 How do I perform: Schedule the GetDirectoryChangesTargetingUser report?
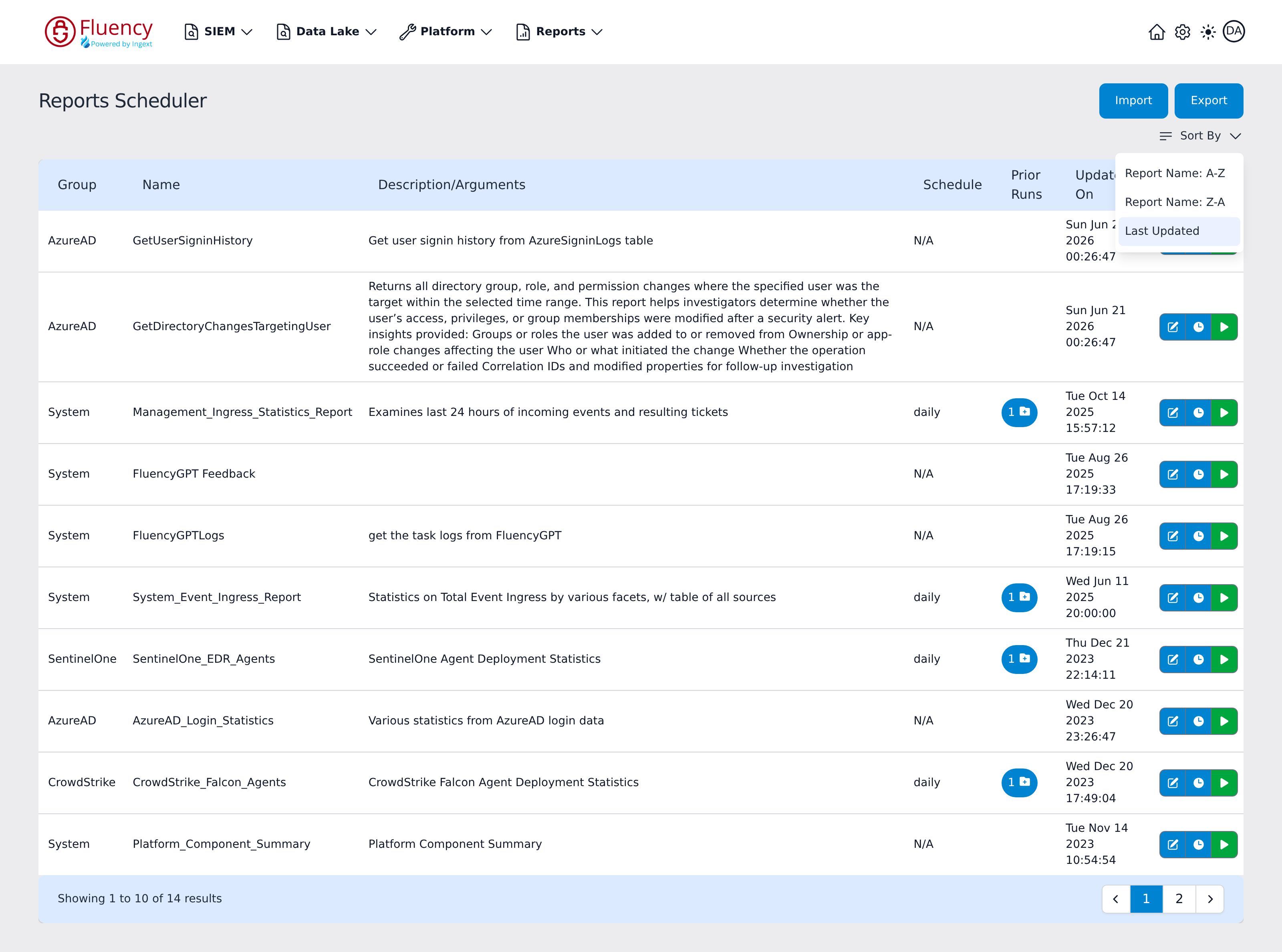click(x=1198, y=327)
